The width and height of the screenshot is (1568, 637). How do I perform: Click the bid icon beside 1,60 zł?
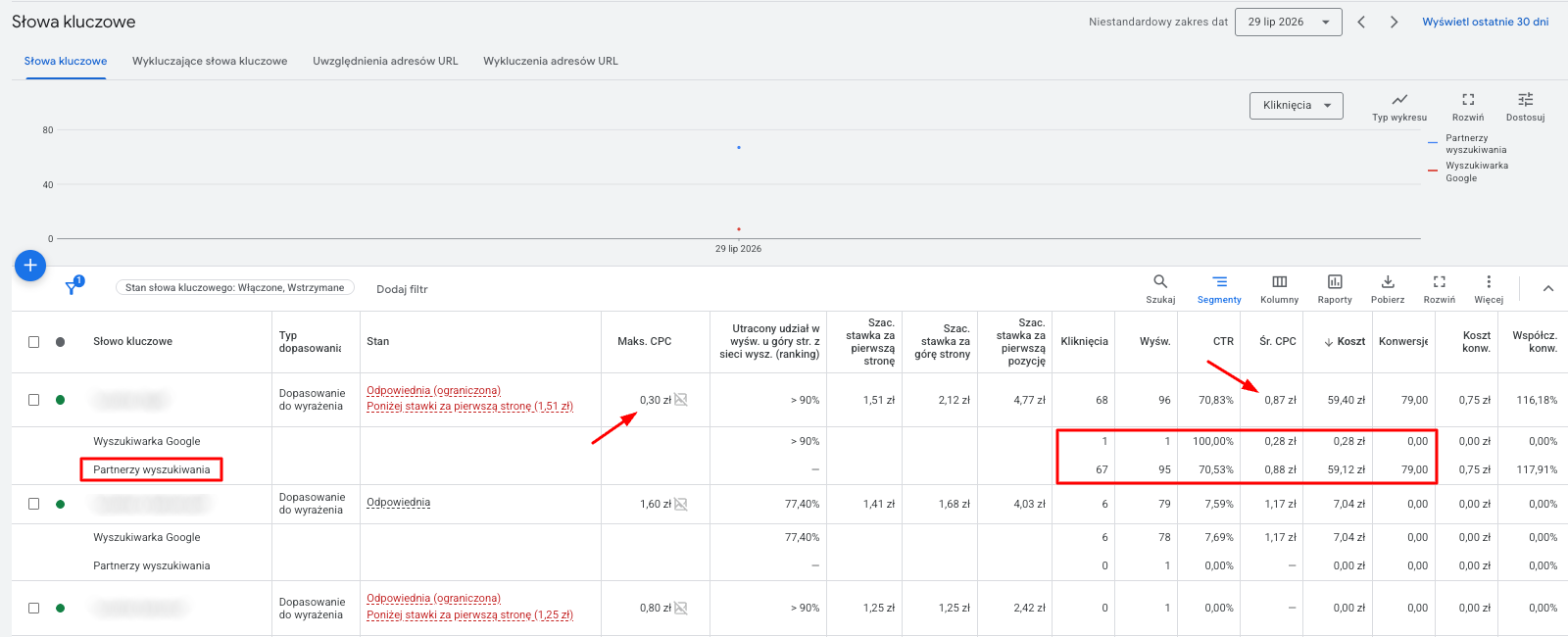[x=681, y=504]
